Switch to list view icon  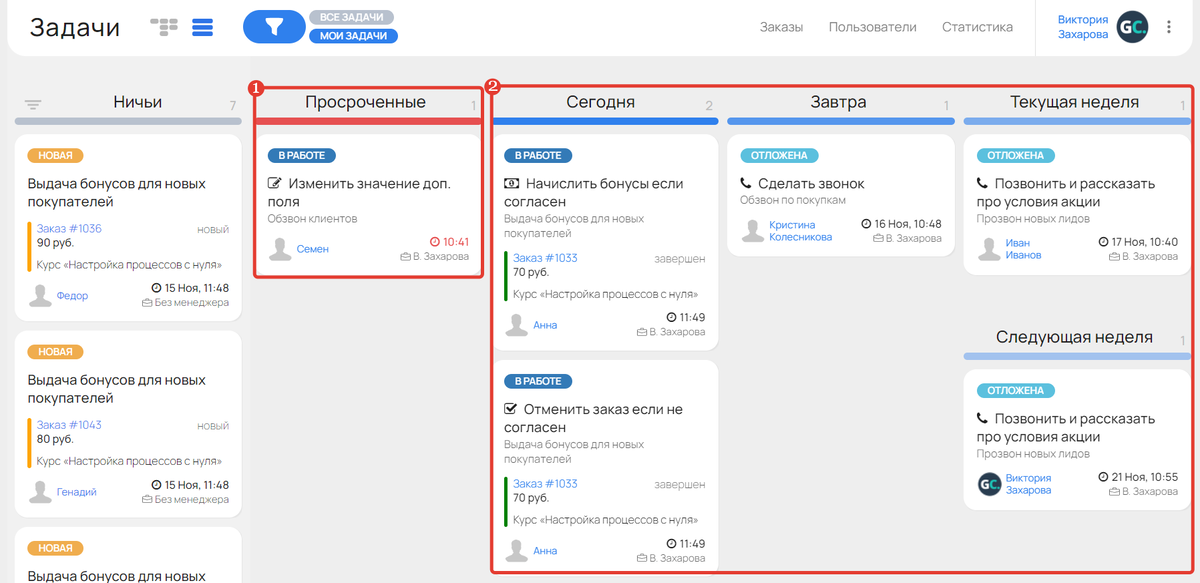coord(203,28)
